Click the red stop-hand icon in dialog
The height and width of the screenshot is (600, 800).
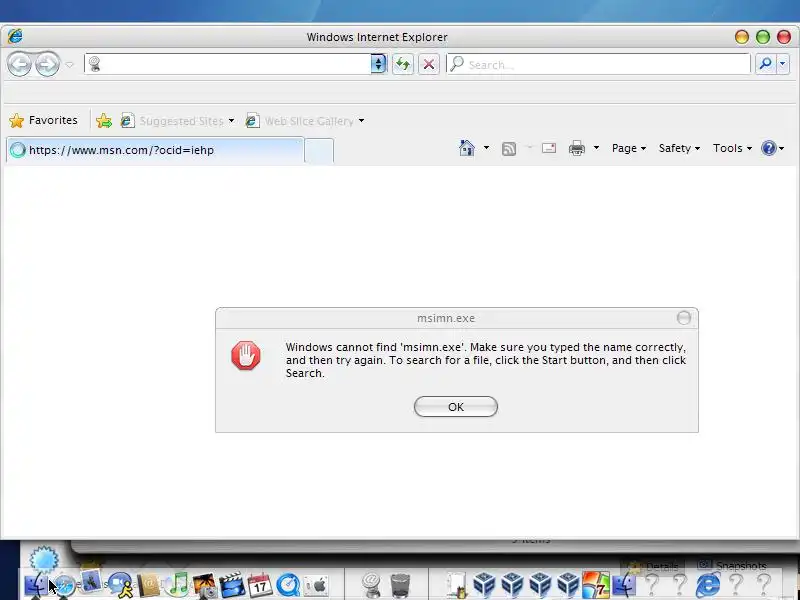246,356
